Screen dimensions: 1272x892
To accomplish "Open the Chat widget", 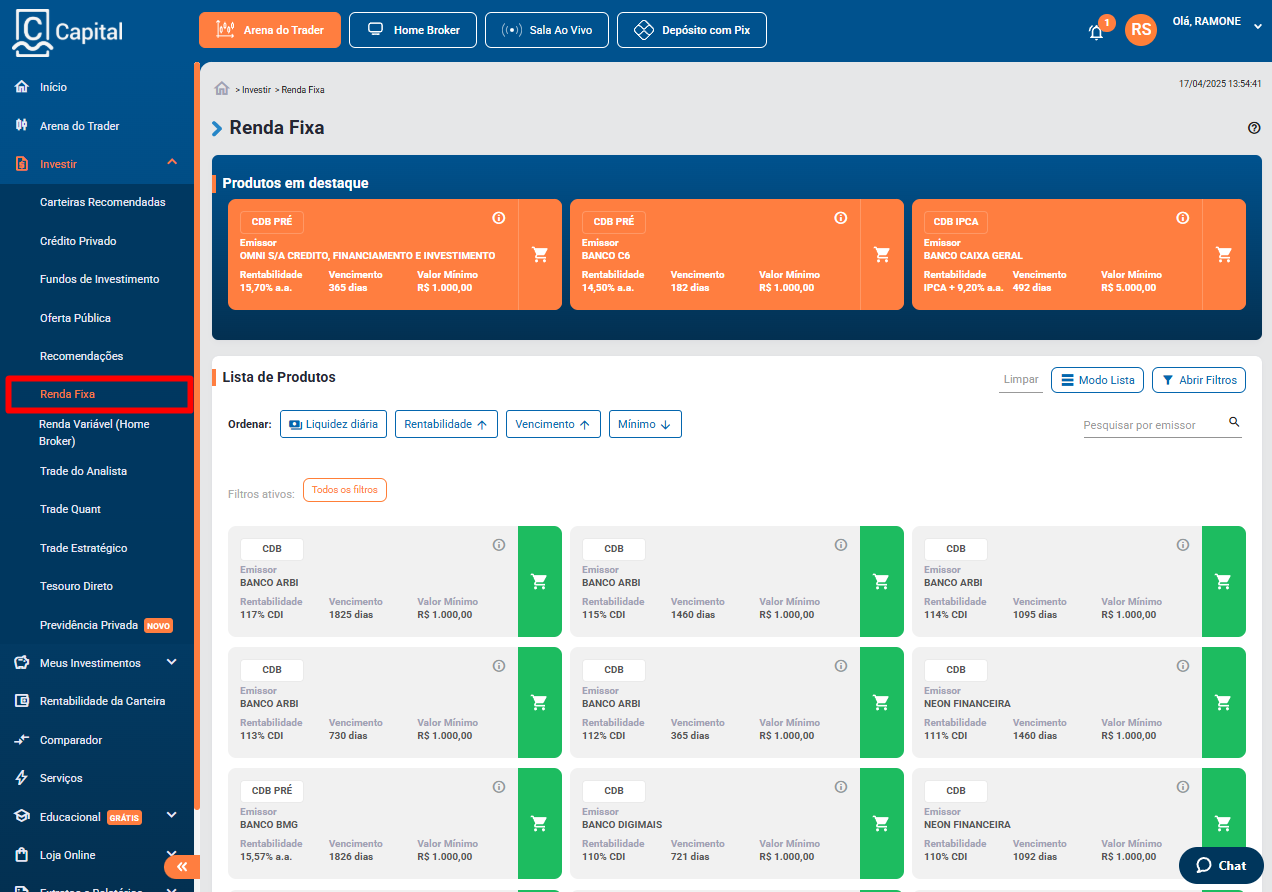I will point(1221,866).
